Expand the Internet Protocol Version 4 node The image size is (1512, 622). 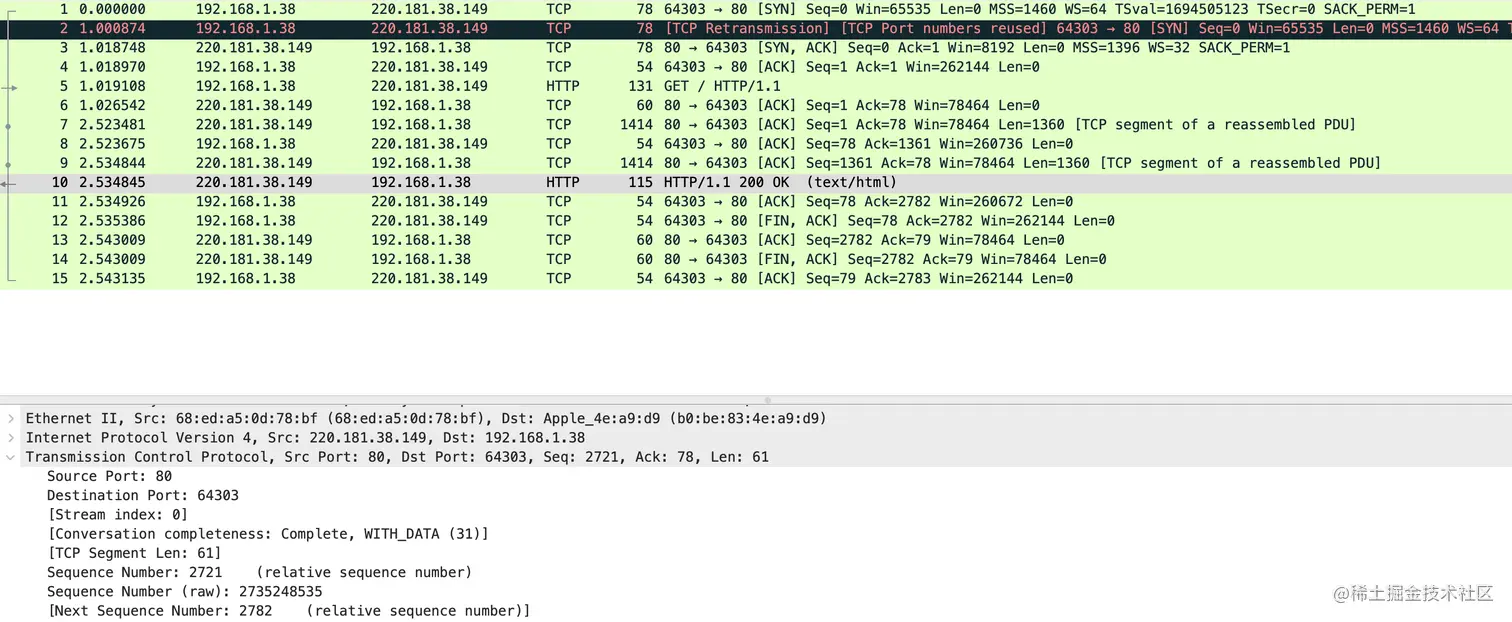[11, 437]
